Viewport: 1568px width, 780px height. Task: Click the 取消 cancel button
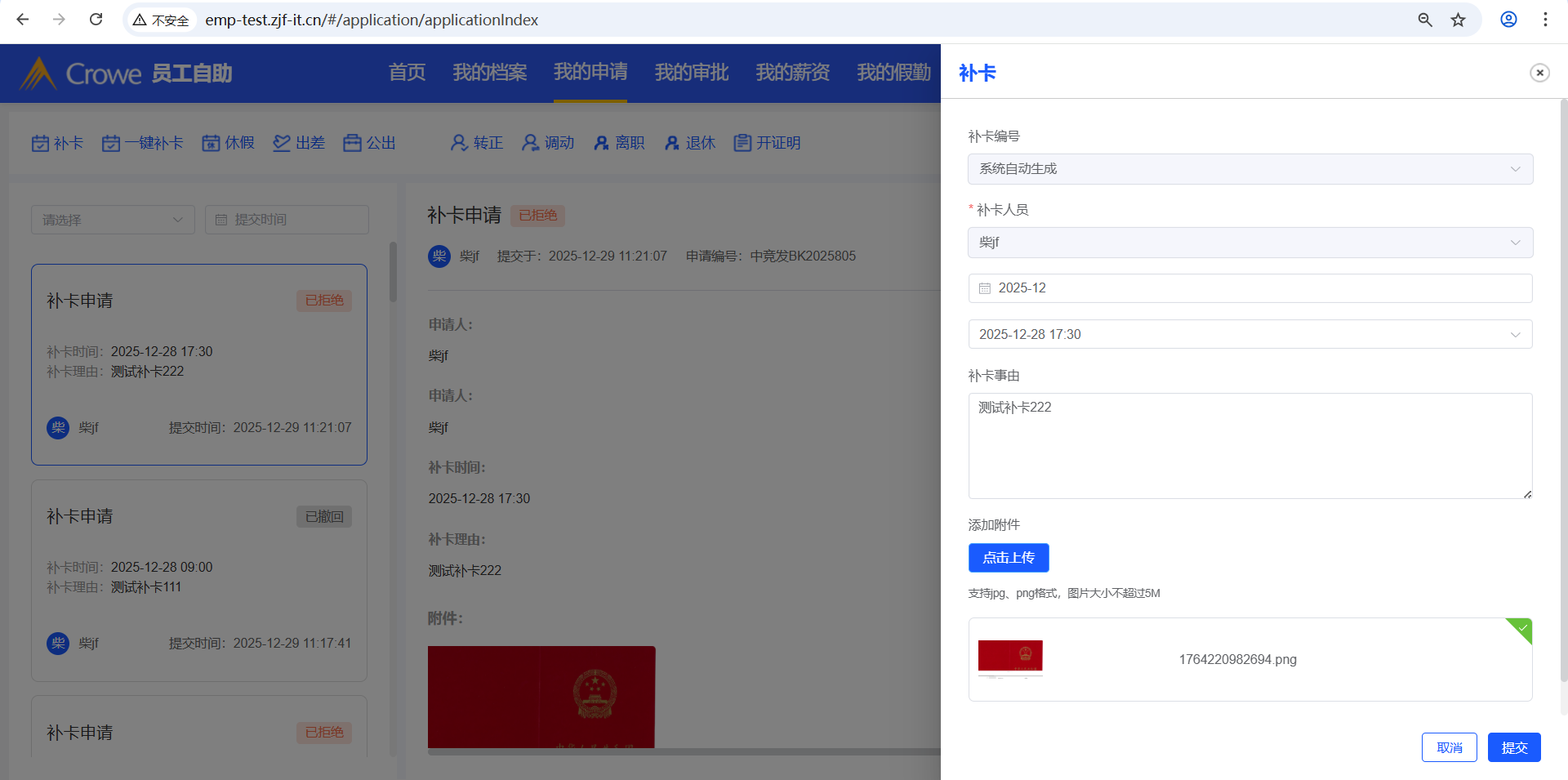coord(1449,747)
